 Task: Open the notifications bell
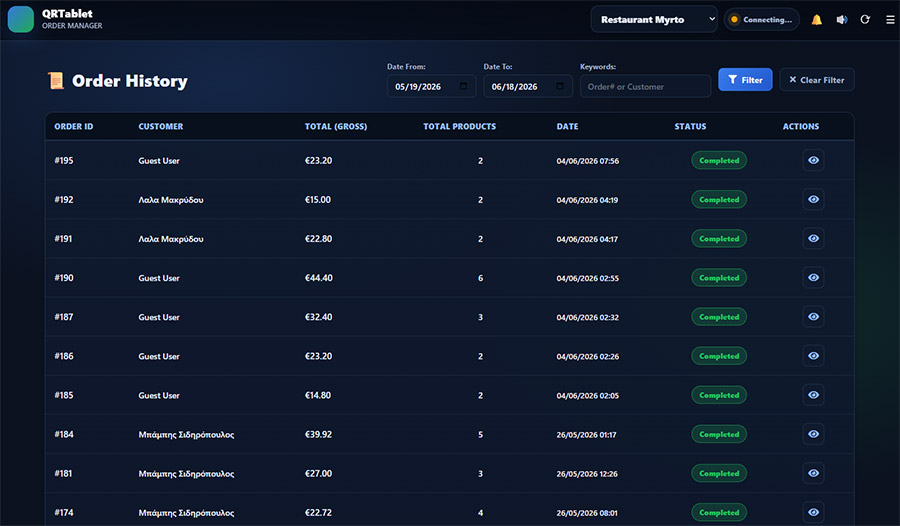(816, 20)
